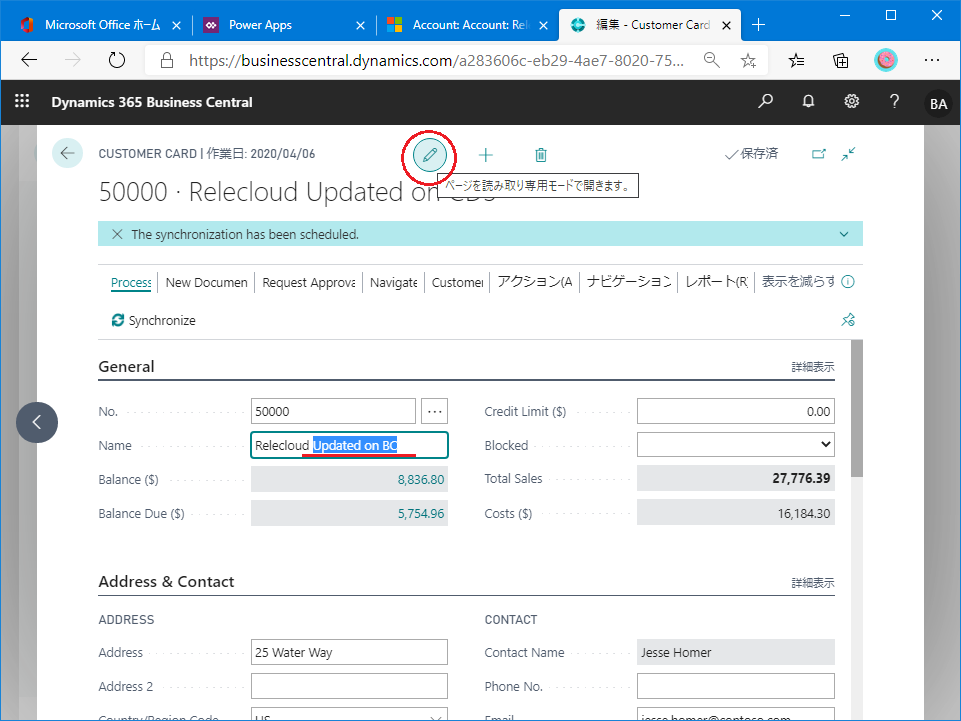Open the Request Approval menu
961x721 pixels.
(x=309, y=283)
